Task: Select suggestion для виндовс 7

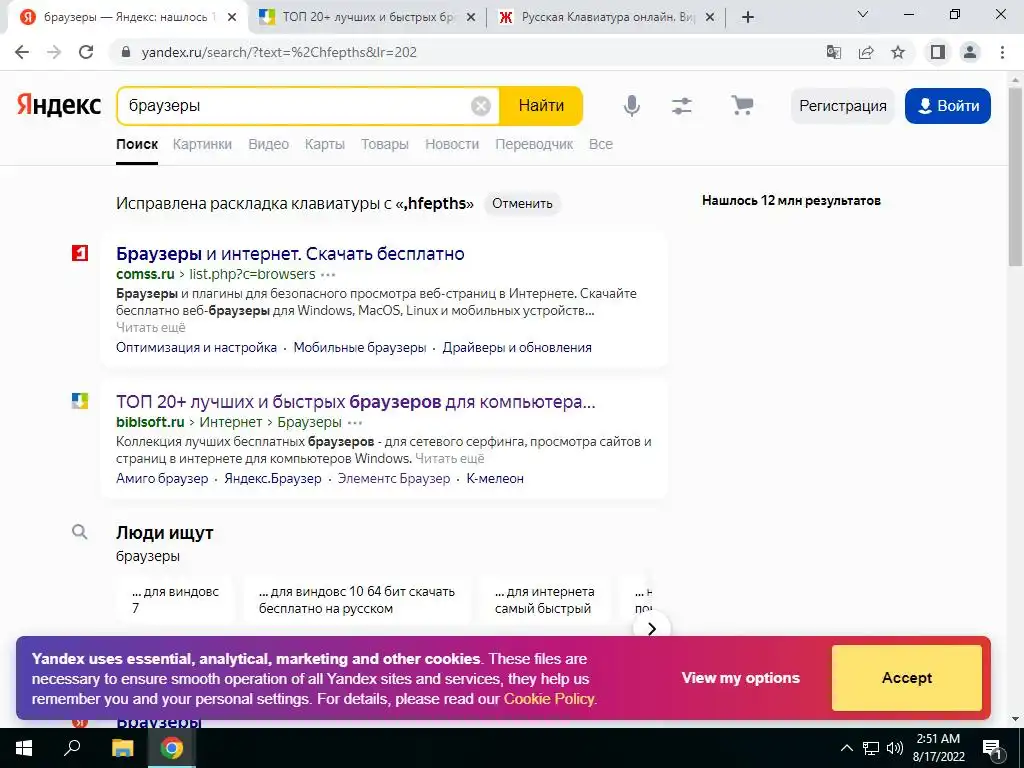Action: pos(175,600)
